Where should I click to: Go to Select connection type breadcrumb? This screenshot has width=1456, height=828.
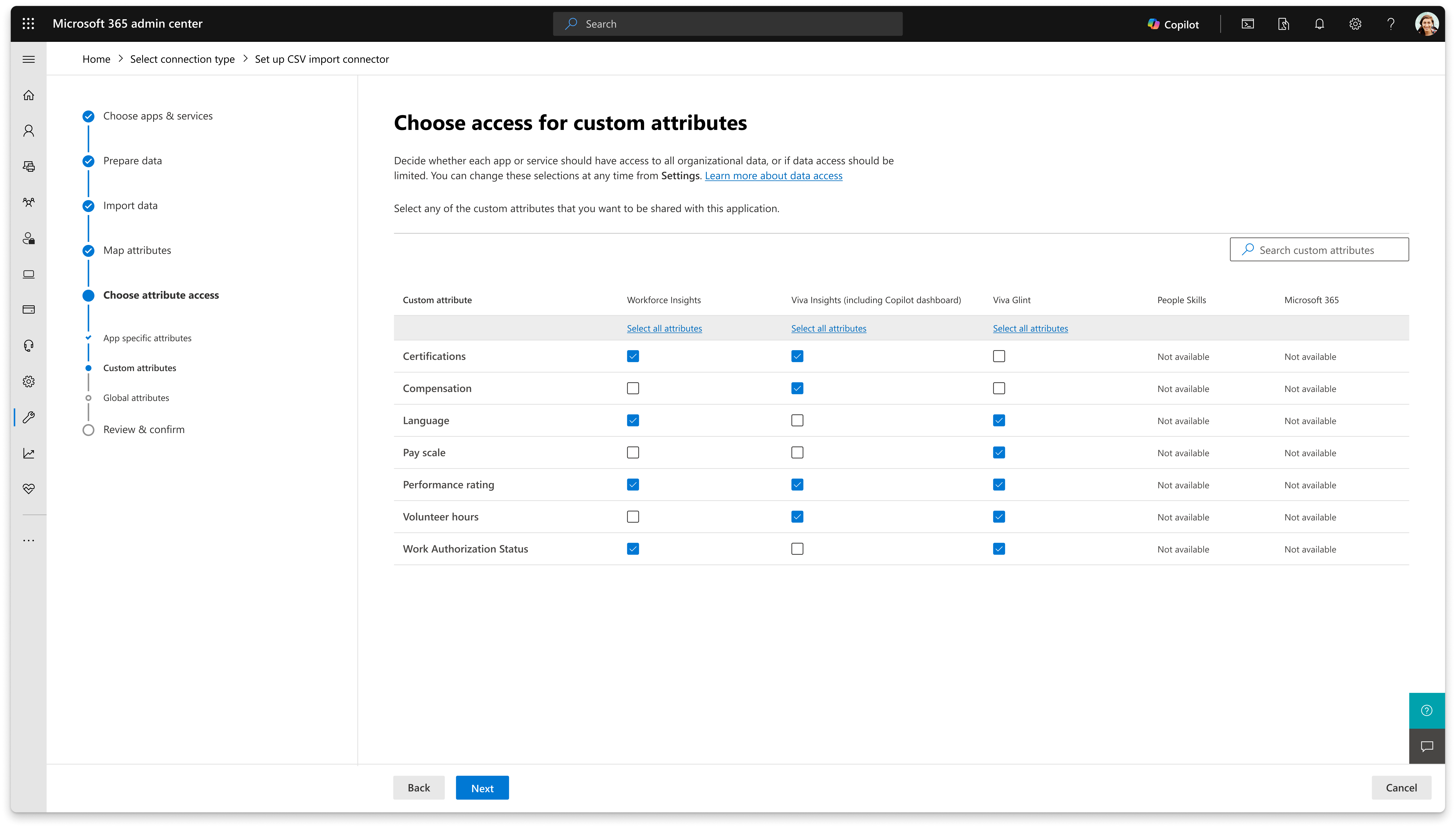(182, 59)
